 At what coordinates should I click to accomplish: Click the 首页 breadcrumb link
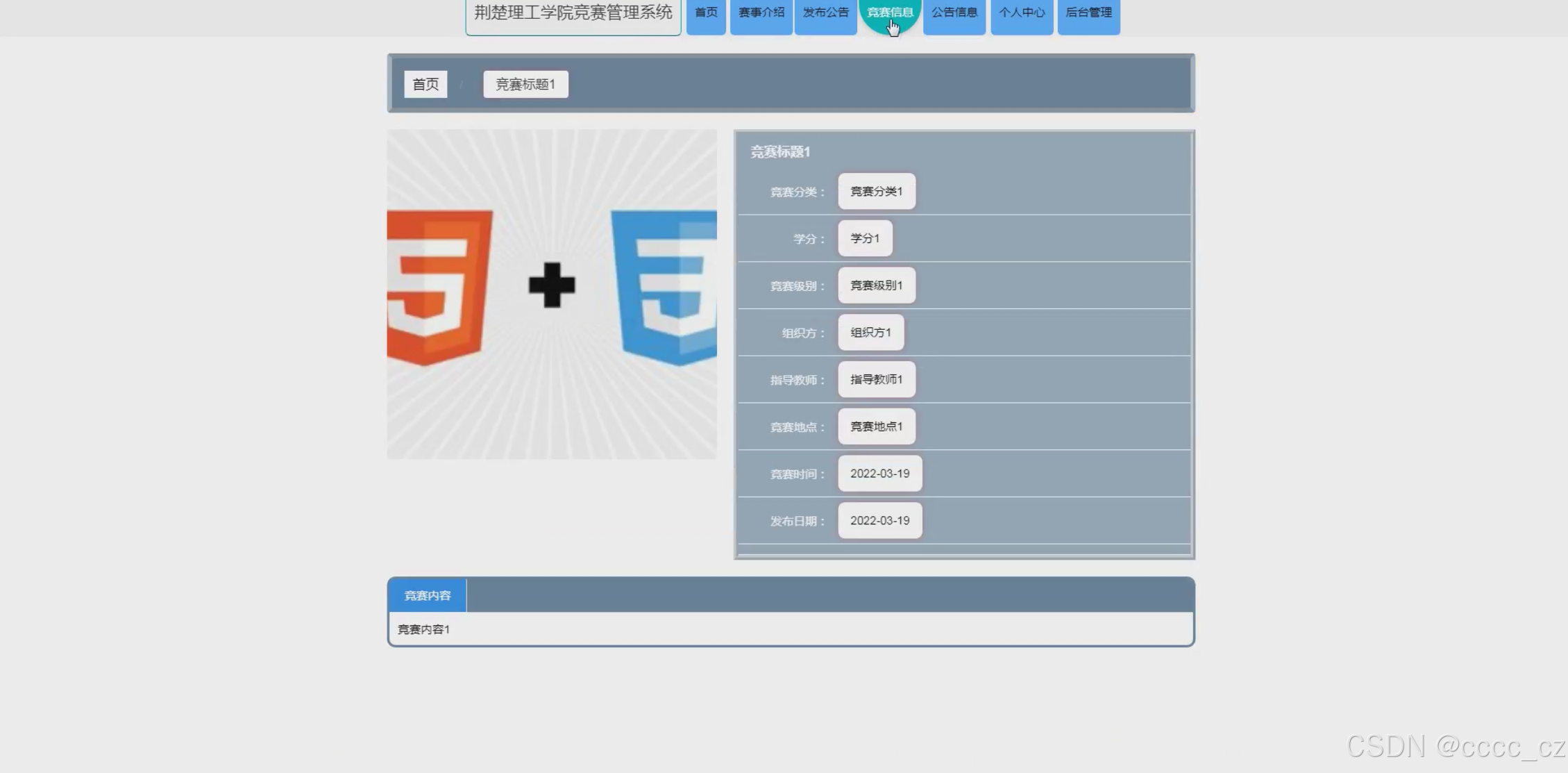point(425,84)
